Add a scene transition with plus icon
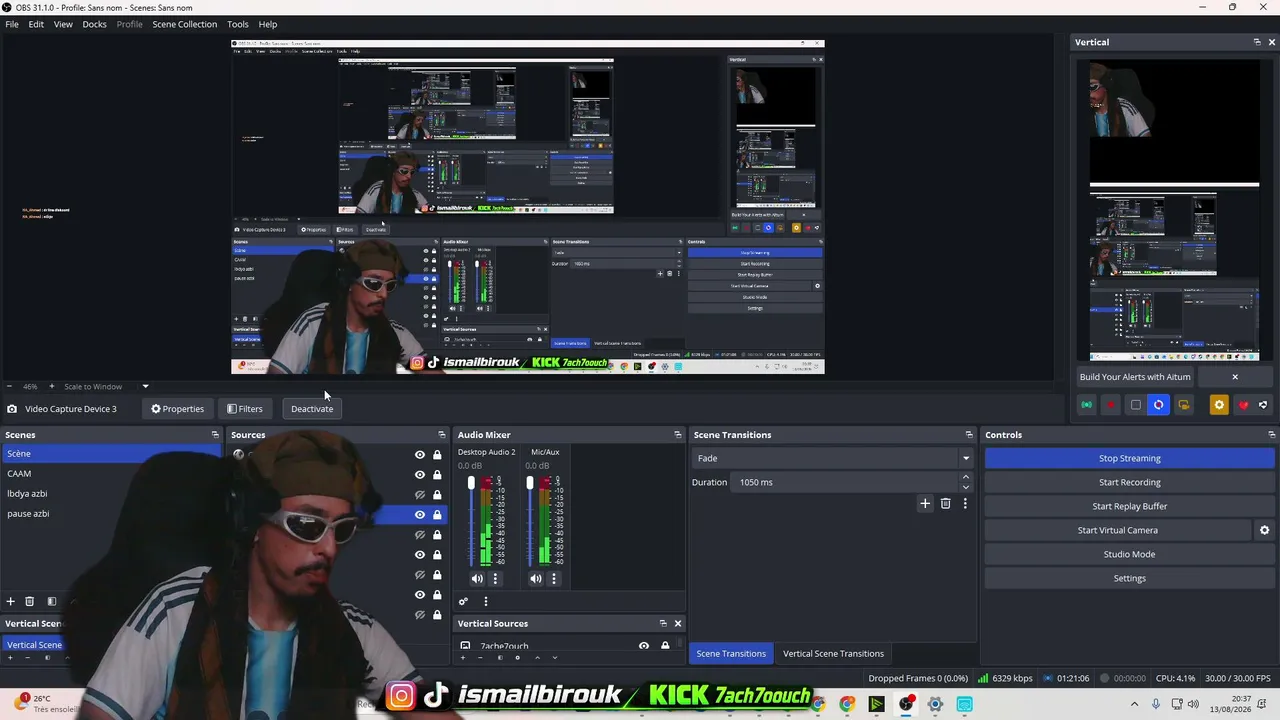Image resolution: width=1280 pixels, height=720 pixels. pos(925,504)
